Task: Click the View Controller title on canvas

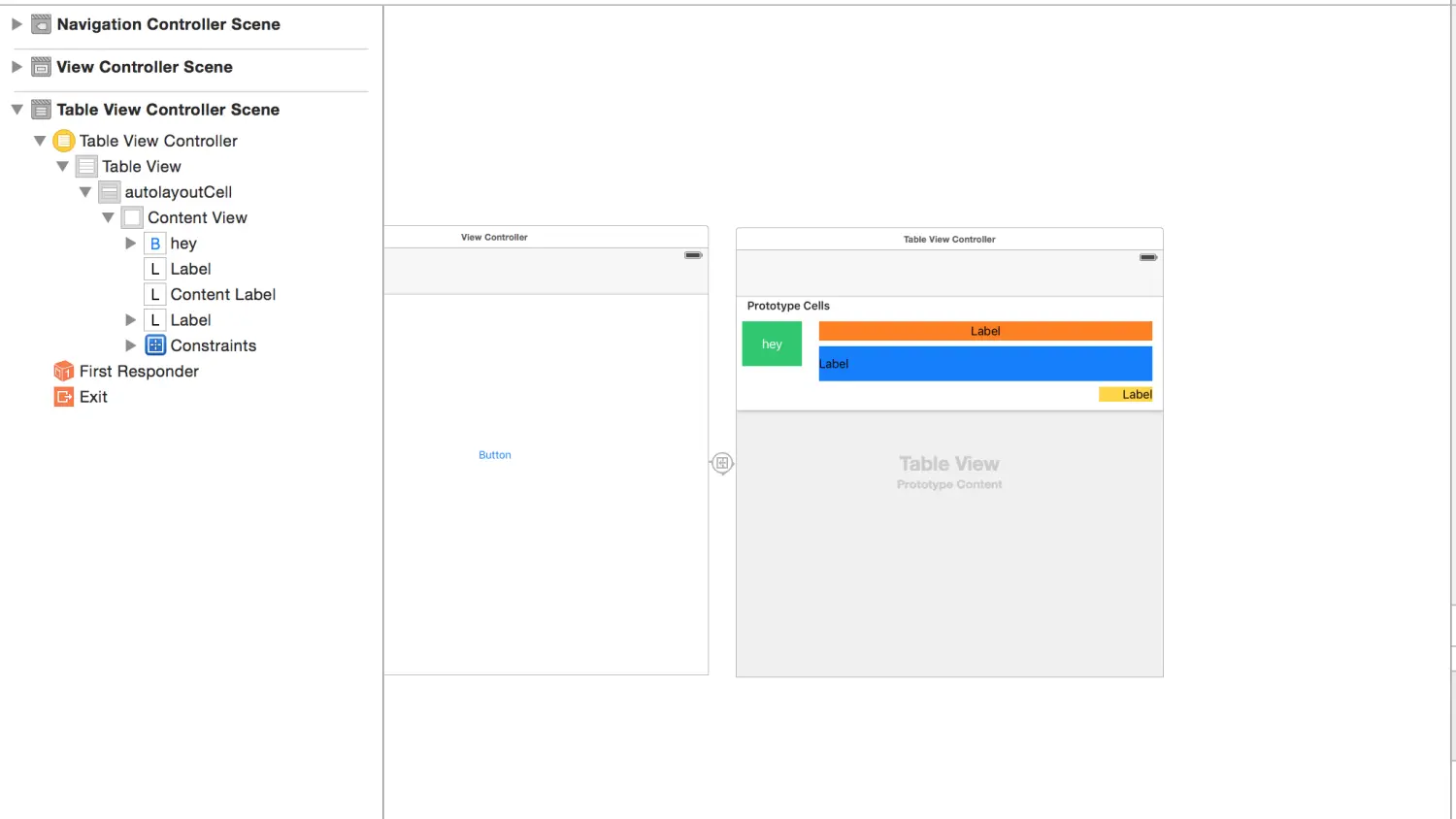Action: (x=494, y=237)
